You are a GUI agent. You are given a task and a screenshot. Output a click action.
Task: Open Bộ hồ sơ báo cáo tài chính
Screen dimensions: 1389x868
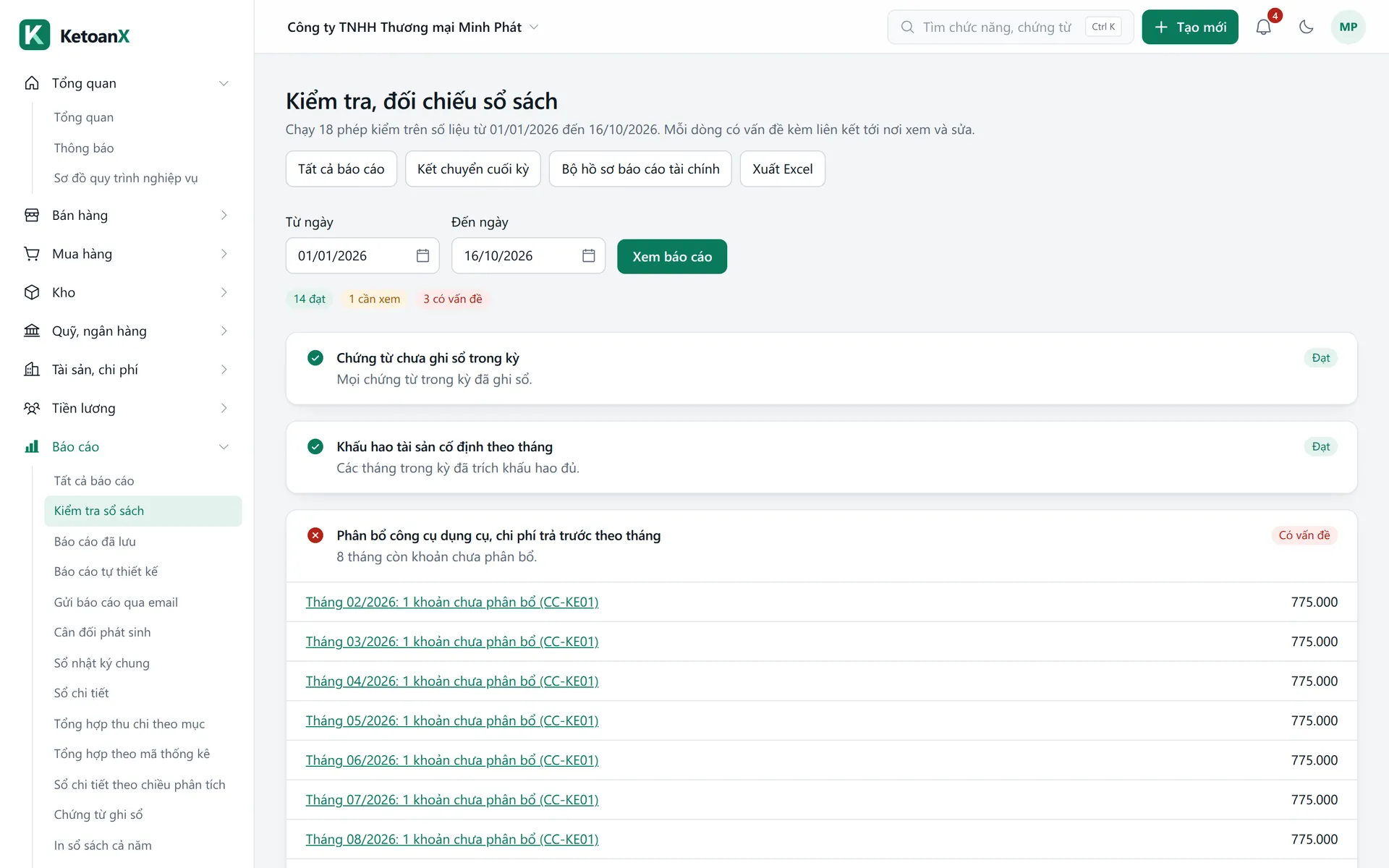[640, 169]
